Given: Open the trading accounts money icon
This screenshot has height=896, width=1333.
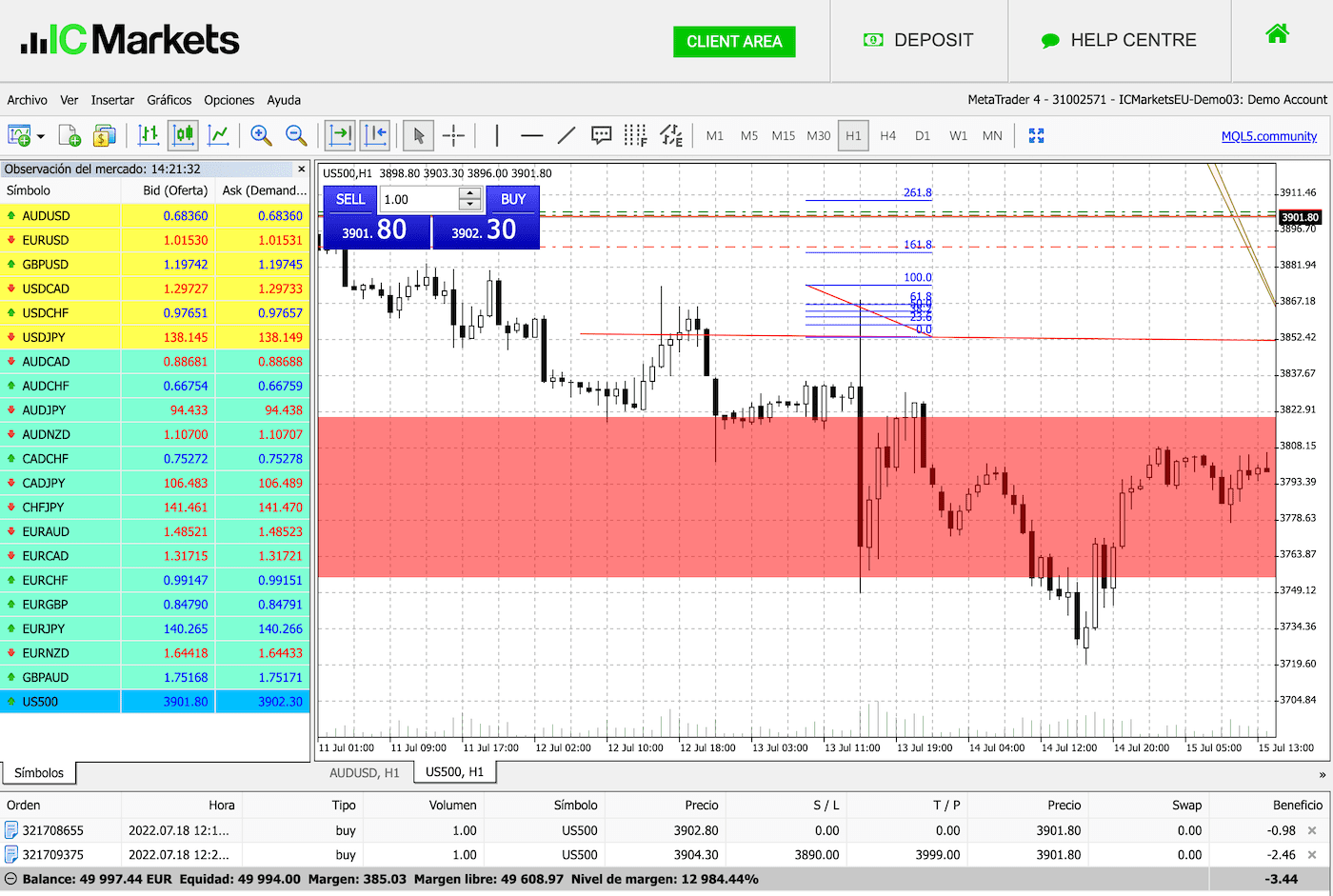Looking at the screenshot, I should 104,135.
